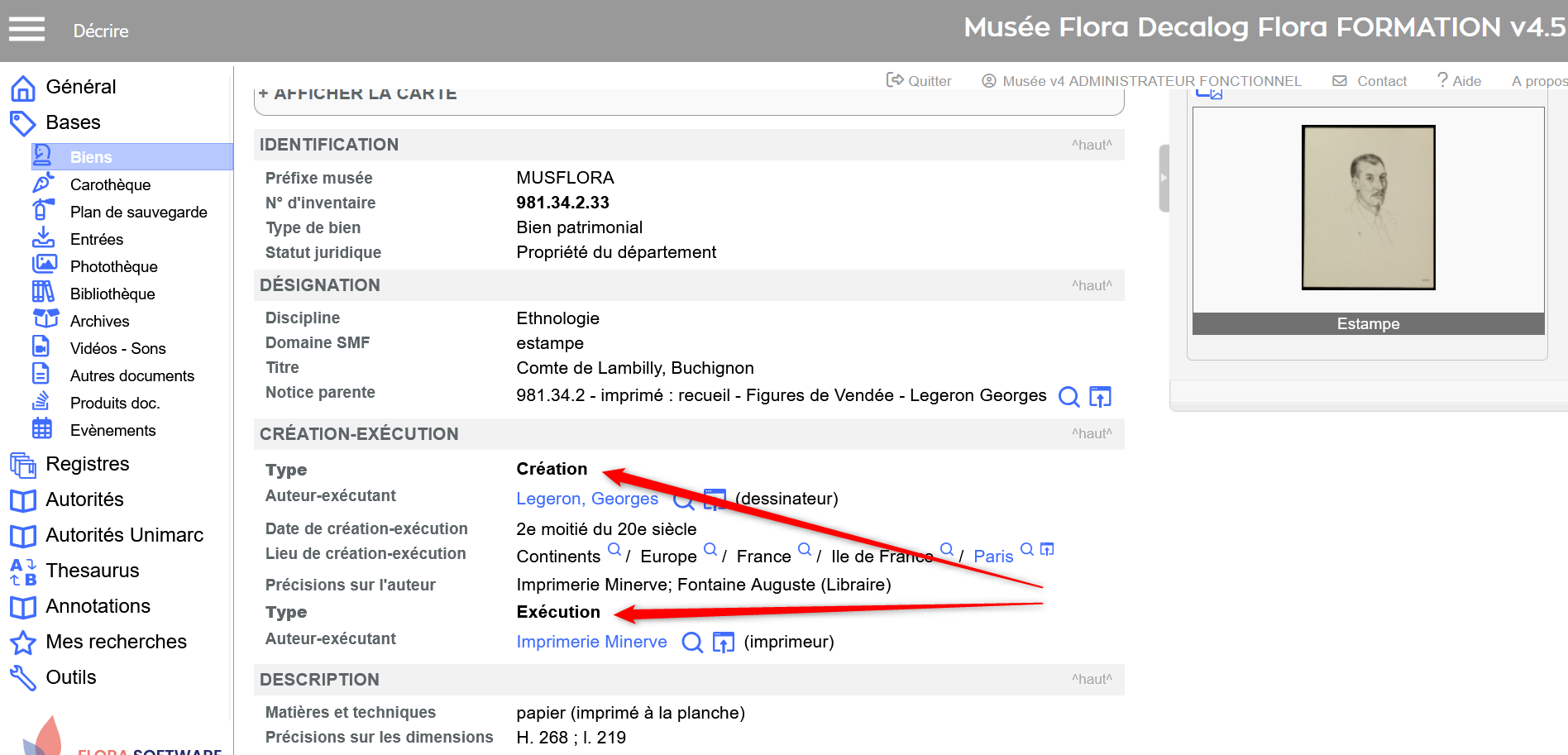Expand AFFICHER LA CARTE section
The image size is (1568, 755).
point(357,94)
